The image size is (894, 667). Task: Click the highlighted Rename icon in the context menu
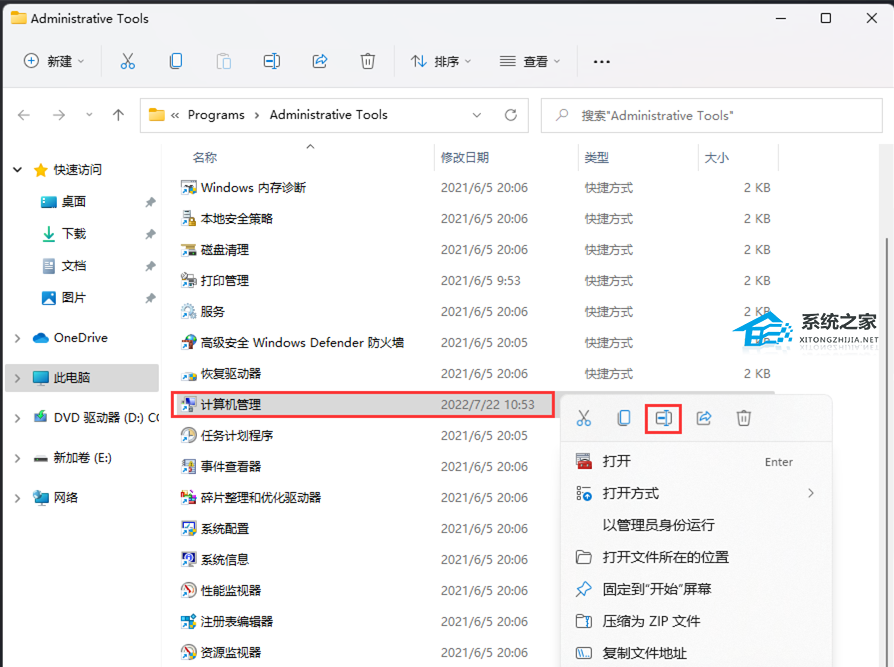coord(663,418)
